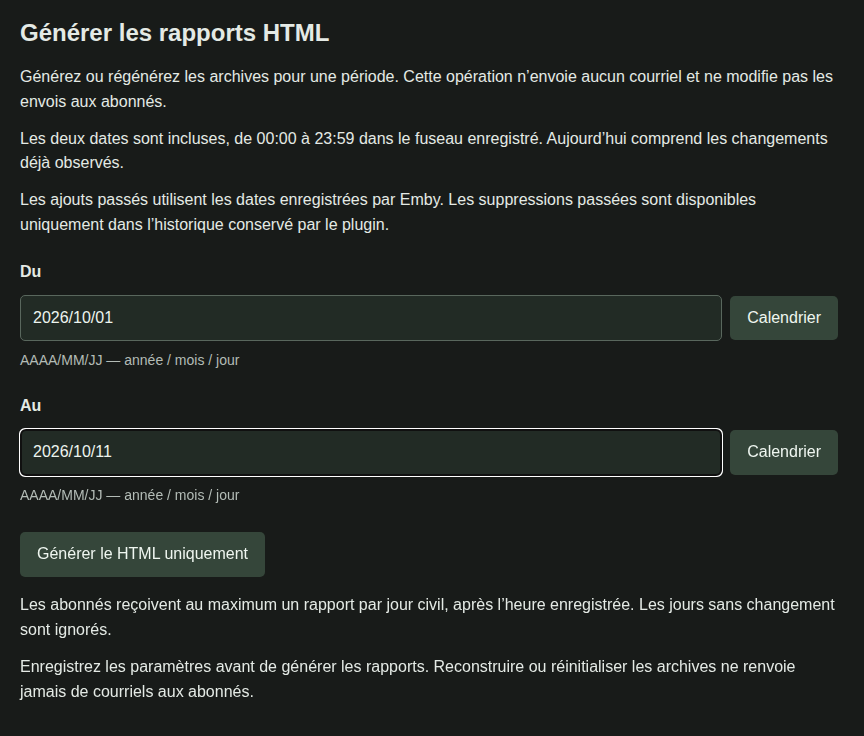
Task: Click Générer le HTML uniquement button
Action: (142, 554)
